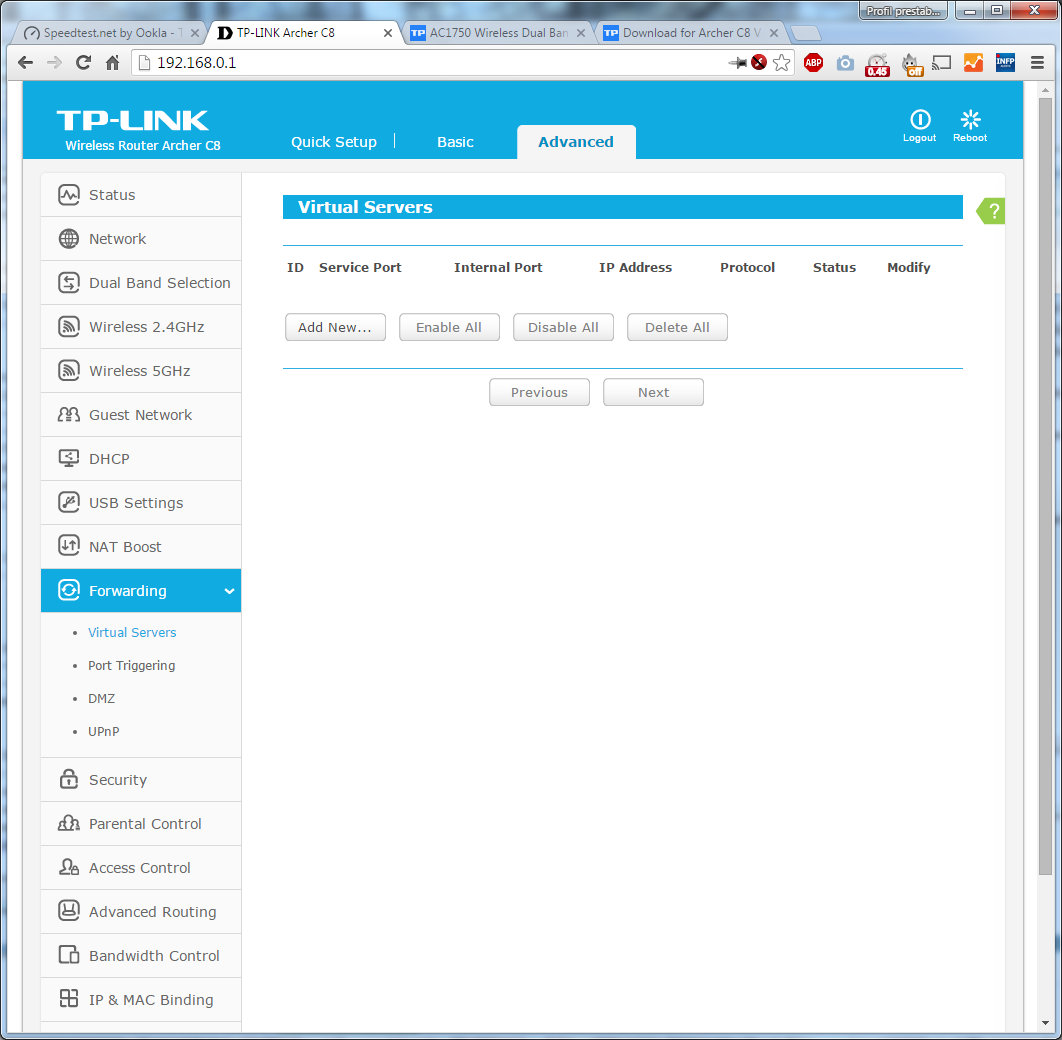Collapse the Forwarding menu chevron
This screenshot has height=1040, width=1062.
pyautogui.click(x=229, y=592)
